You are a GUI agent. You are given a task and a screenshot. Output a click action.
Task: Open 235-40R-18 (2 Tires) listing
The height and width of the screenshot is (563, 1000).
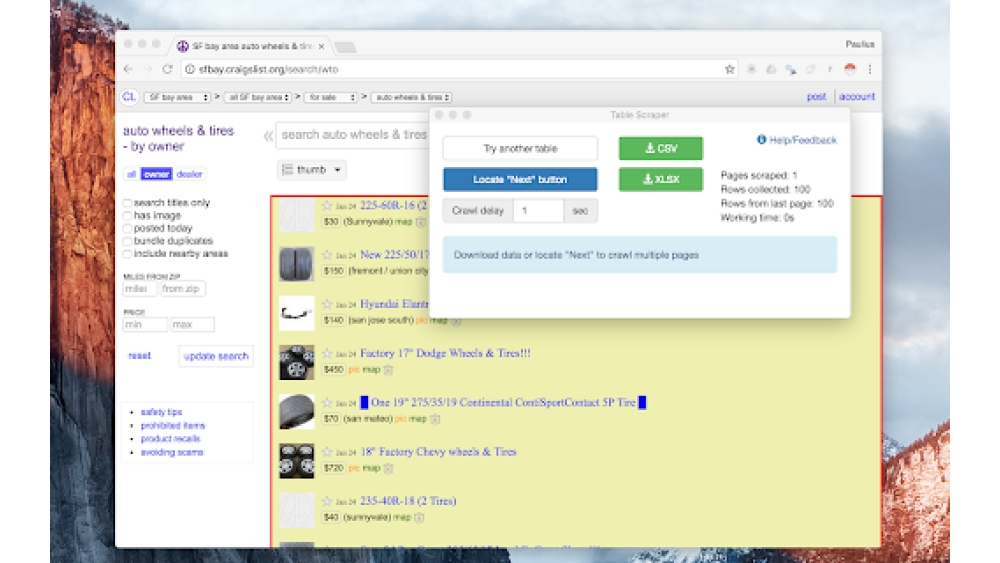click(408, 501)
